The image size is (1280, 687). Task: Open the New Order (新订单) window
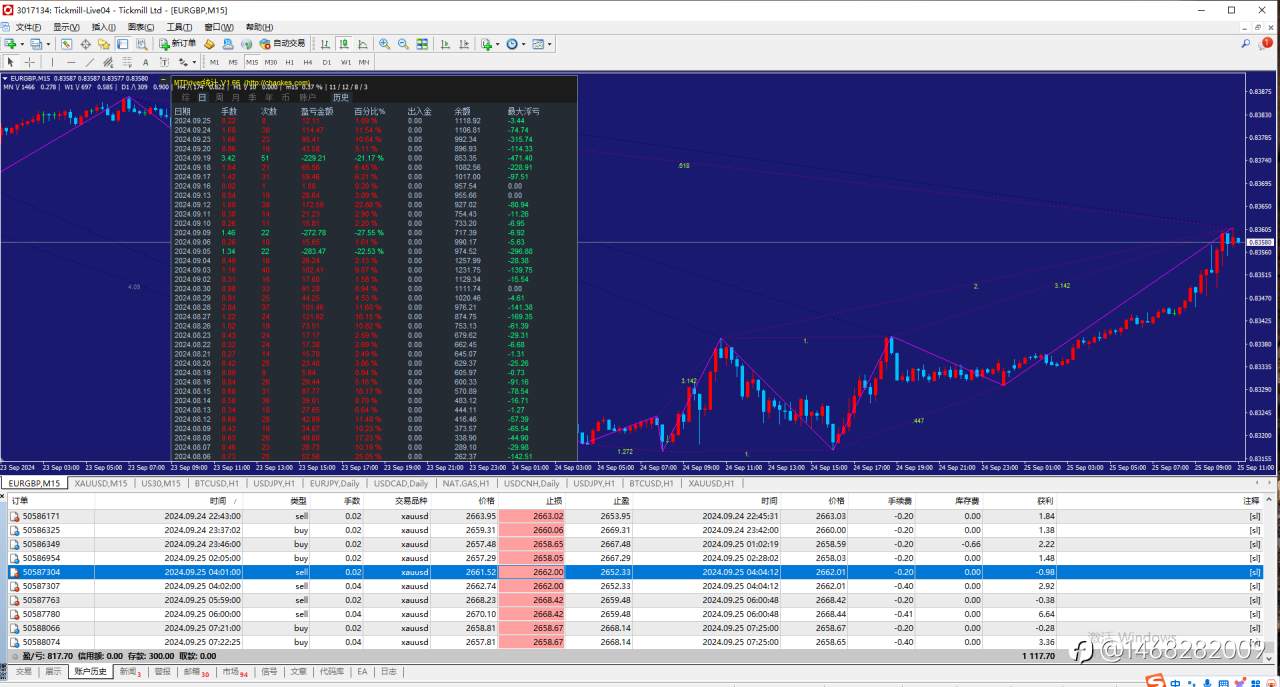(178, 44)
